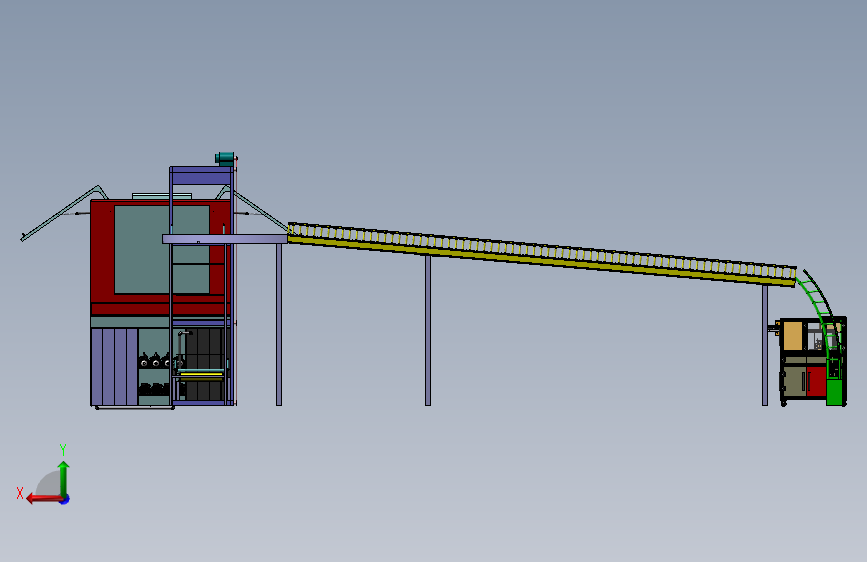The height and width of the screenshot is (562, 867).
Task: Select the conveyor support leg nearest the cabinet
Action: [x=765, y=345]
